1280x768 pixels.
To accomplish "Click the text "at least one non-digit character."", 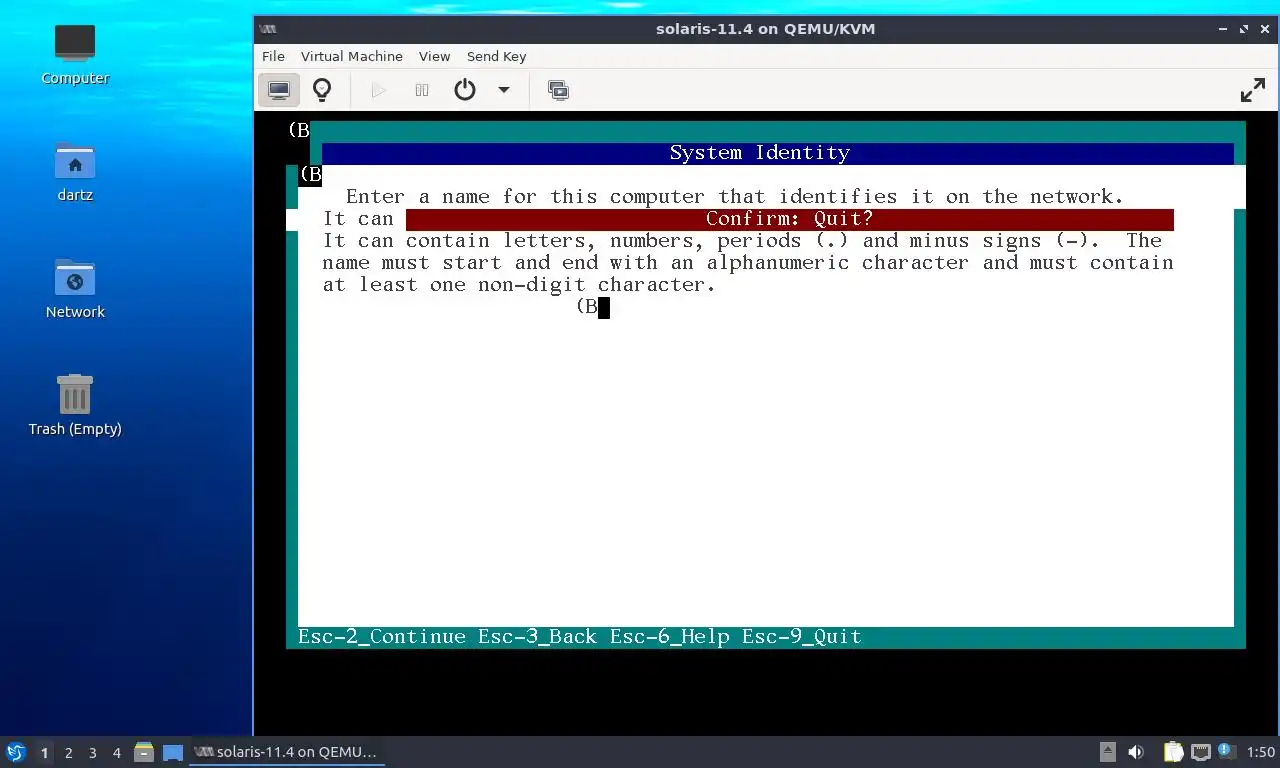I will [519, 285].
